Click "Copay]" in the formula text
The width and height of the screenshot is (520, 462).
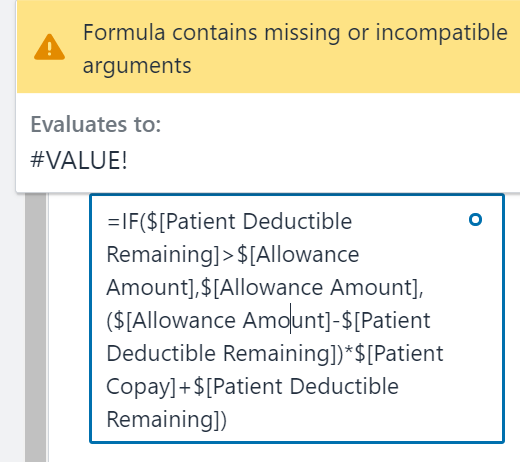(141, 387)
